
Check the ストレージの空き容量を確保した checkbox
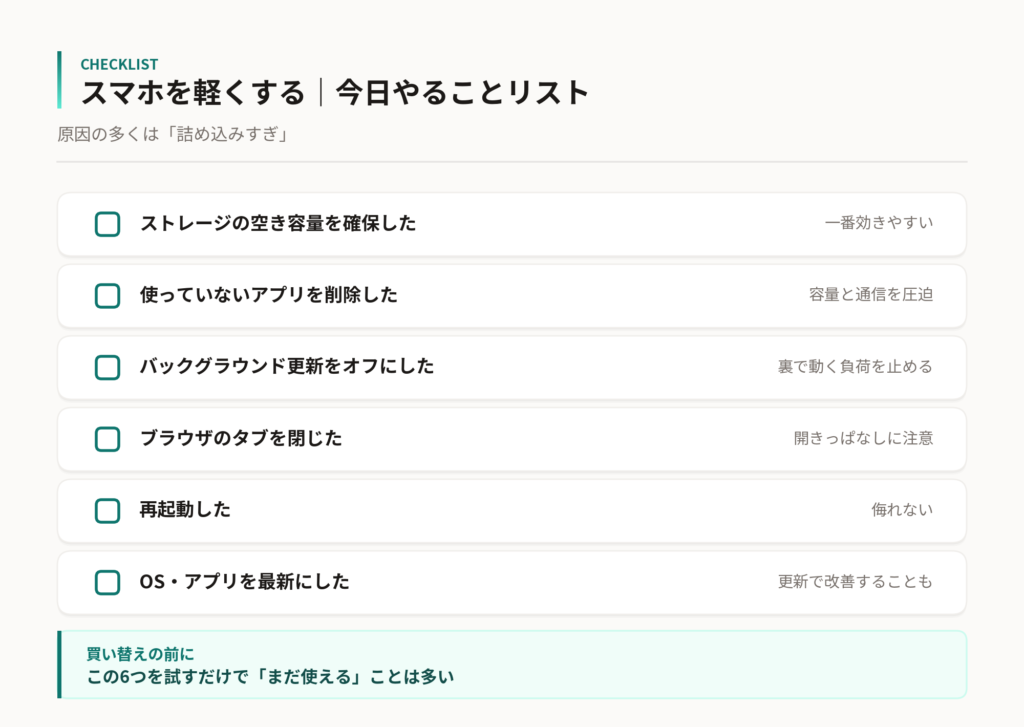coord(108,224)
